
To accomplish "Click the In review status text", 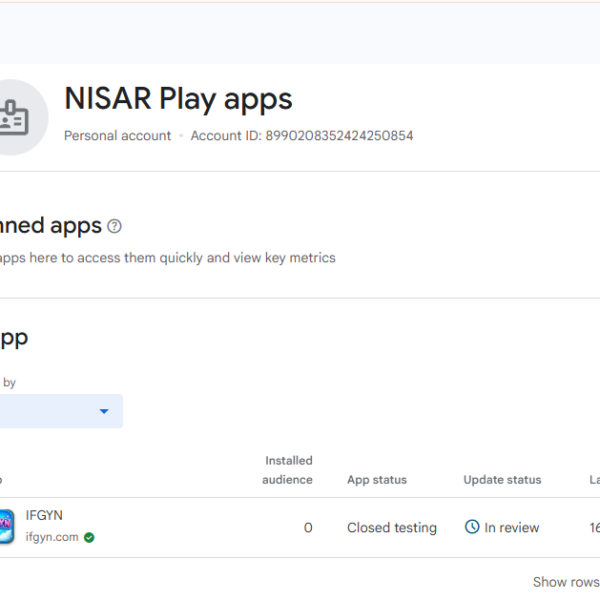I will (x=512, y=528).
